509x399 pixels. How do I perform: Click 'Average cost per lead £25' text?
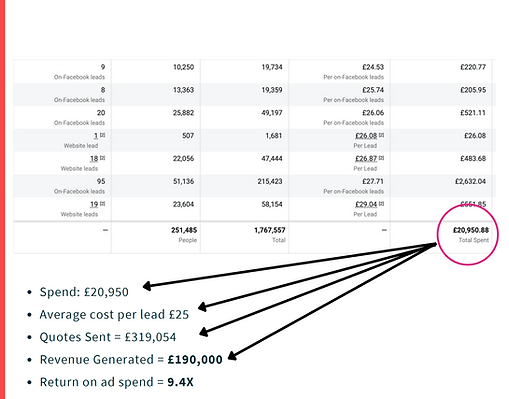(114, 314)
